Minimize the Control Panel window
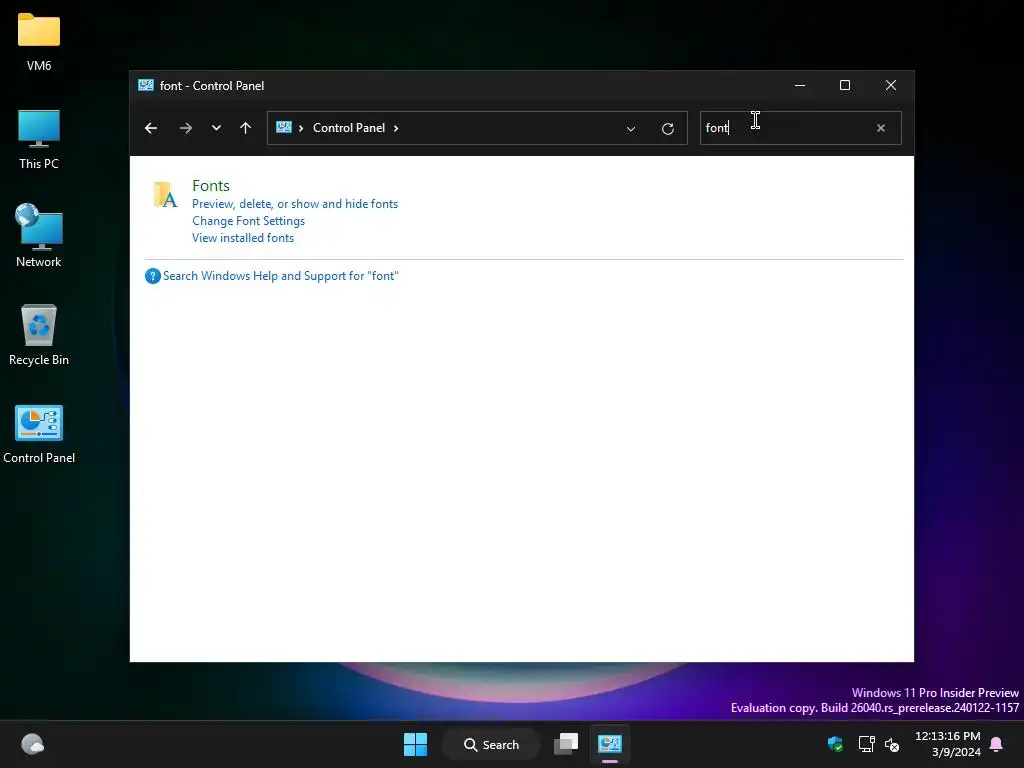The image size is (1024, 768). [800, 86]
